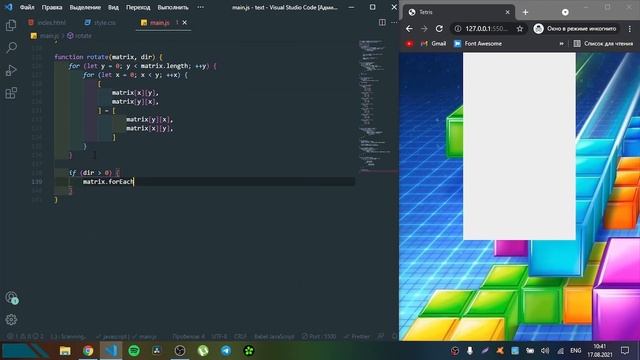Screen dimensions: 640x360
Task: Click the function rotate declaration line
Action: (108, 57)
